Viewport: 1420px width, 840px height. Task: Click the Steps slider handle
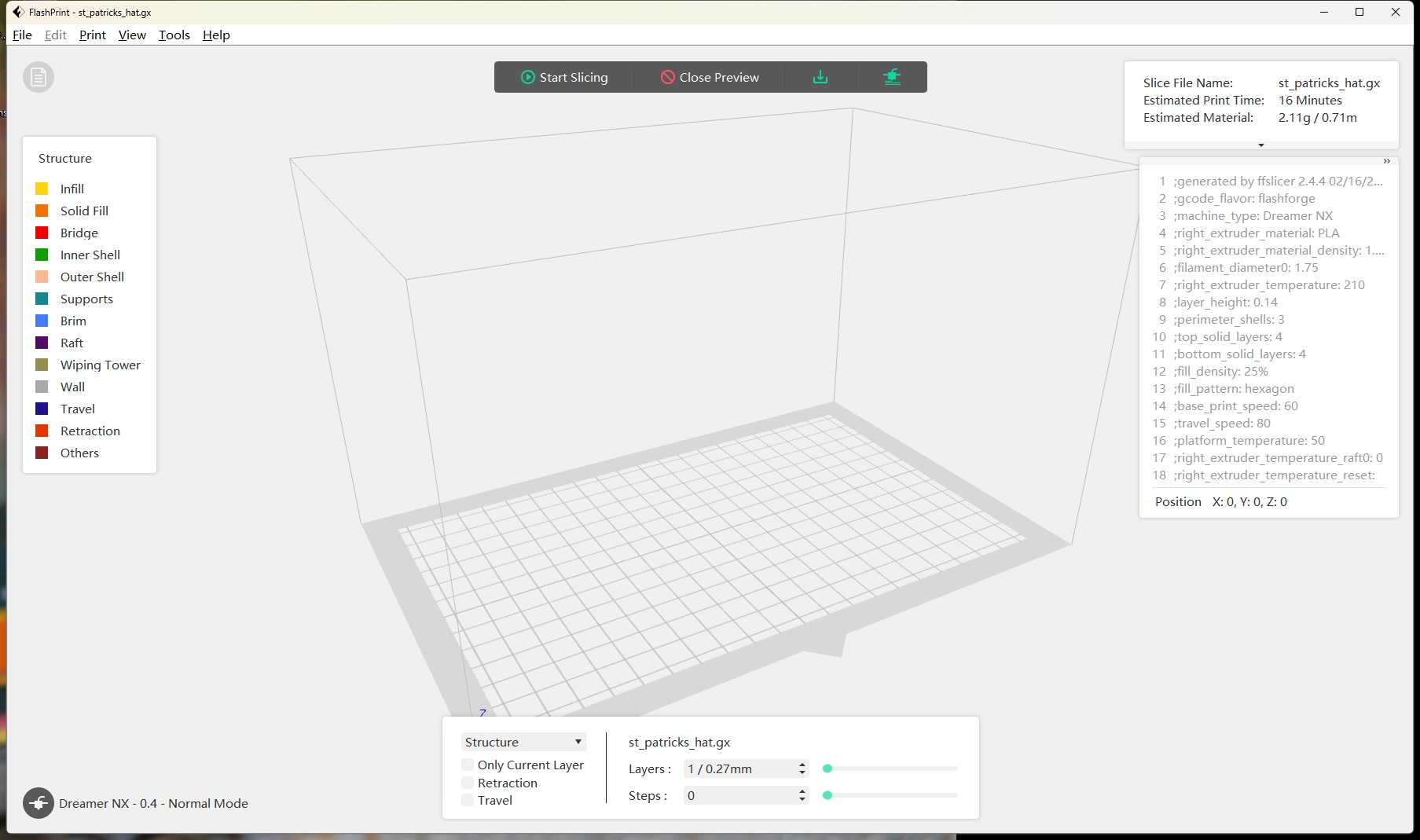(x=827, y=795)
